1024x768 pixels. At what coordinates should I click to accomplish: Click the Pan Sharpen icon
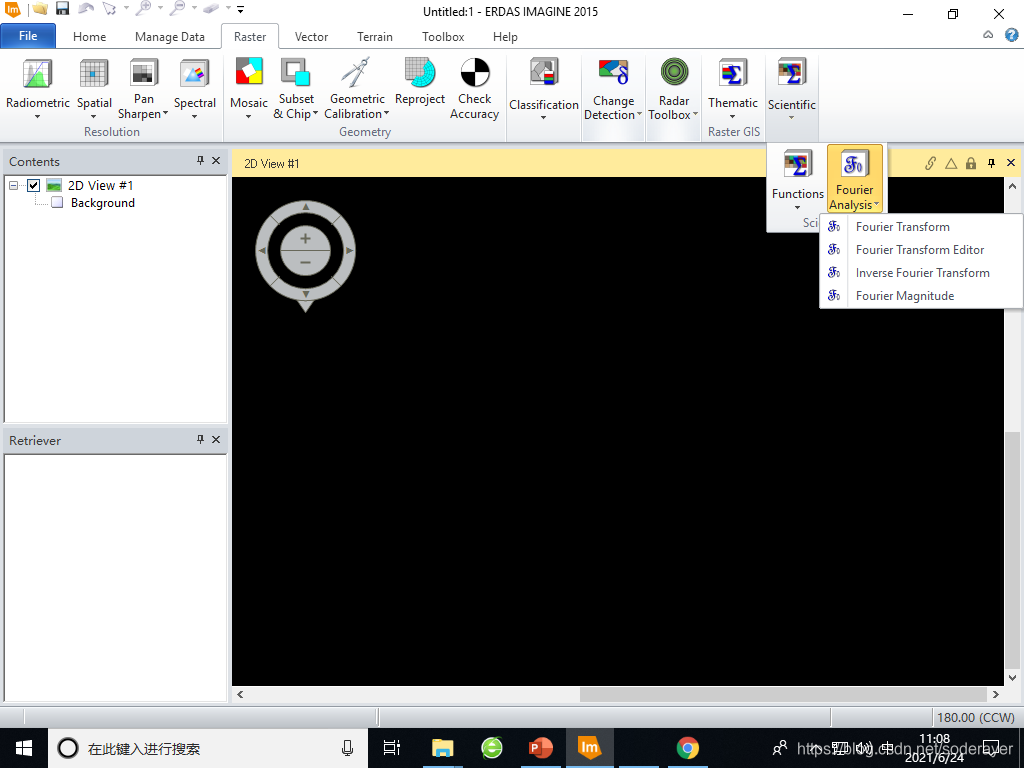click(x=144, y=72)
